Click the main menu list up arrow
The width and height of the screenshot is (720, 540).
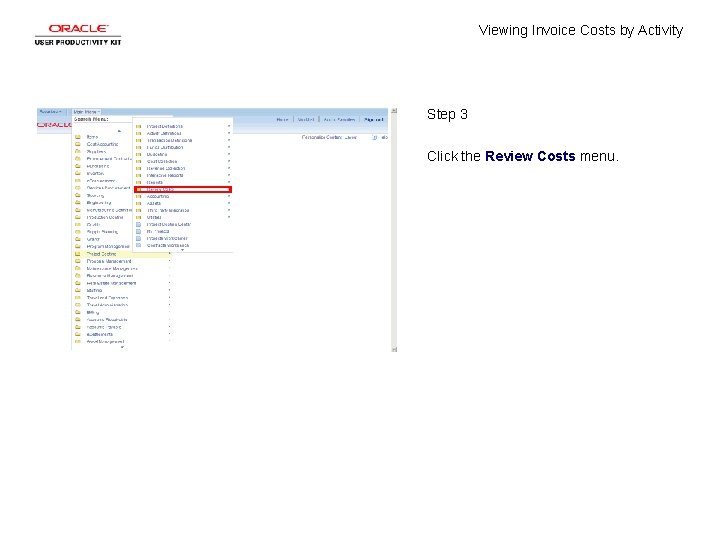[119, 131]
